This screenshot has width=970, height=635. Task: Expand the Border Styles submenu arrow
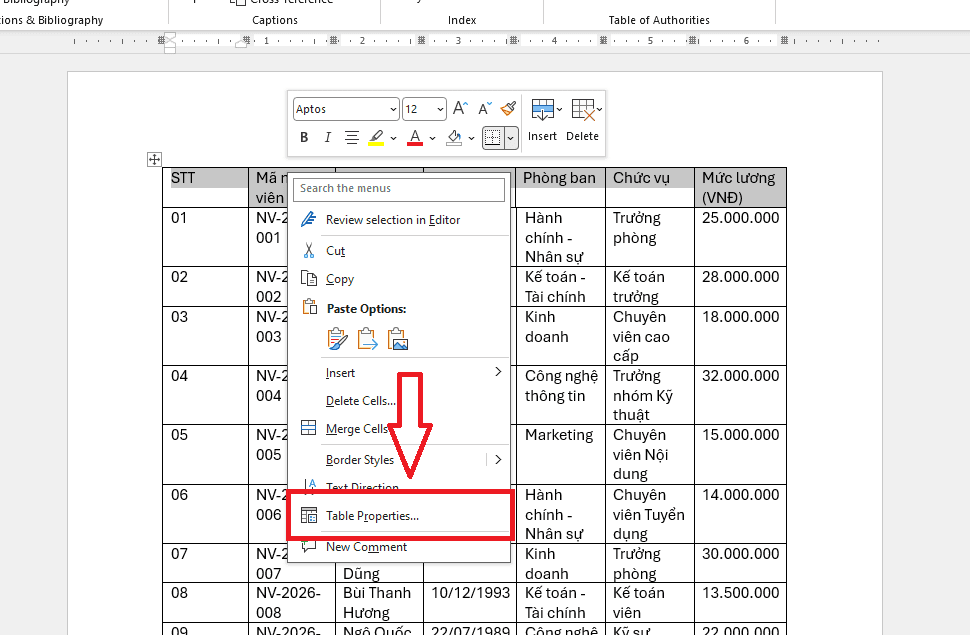(498, 459)
